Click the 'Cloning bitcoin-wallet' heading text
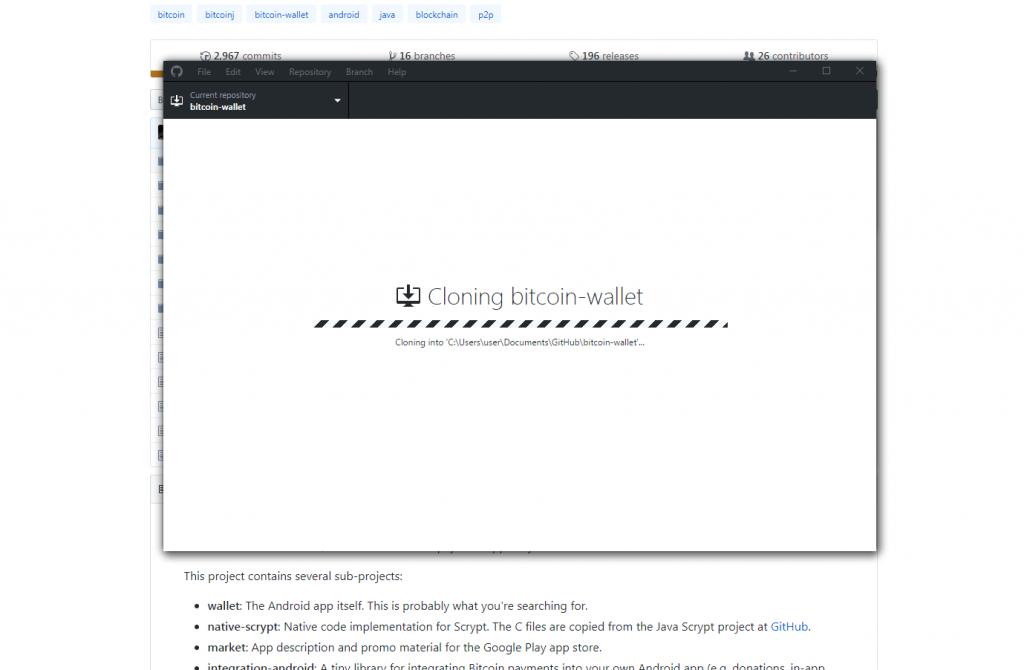The height and width of the screenshot is (670, 1024). 536,296
